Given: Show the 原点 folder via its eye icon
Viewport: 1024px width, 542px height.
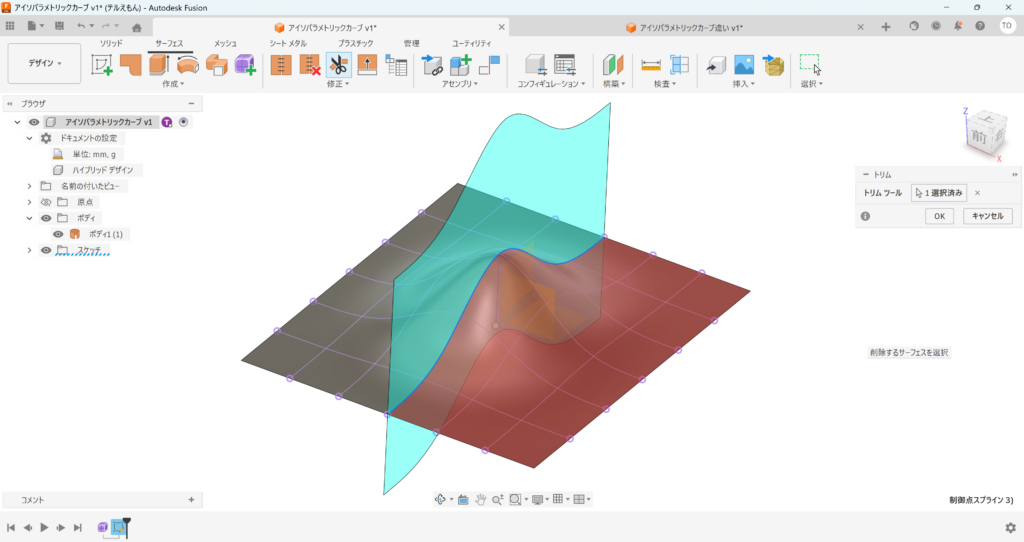Looking at the screenshot, I should click(x=46, y=202).
